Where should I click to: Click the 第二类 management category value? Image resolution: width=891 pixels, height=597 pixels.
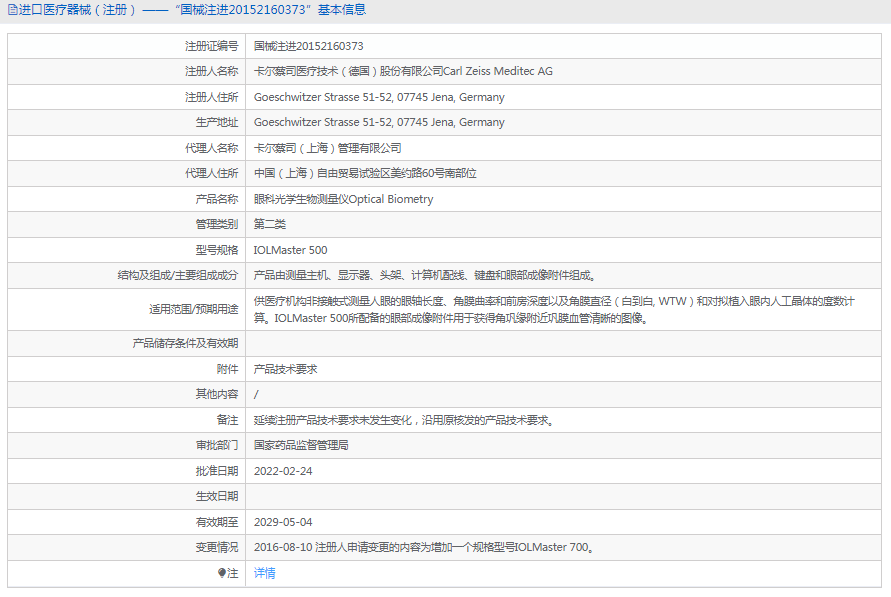tap(270, 224)
